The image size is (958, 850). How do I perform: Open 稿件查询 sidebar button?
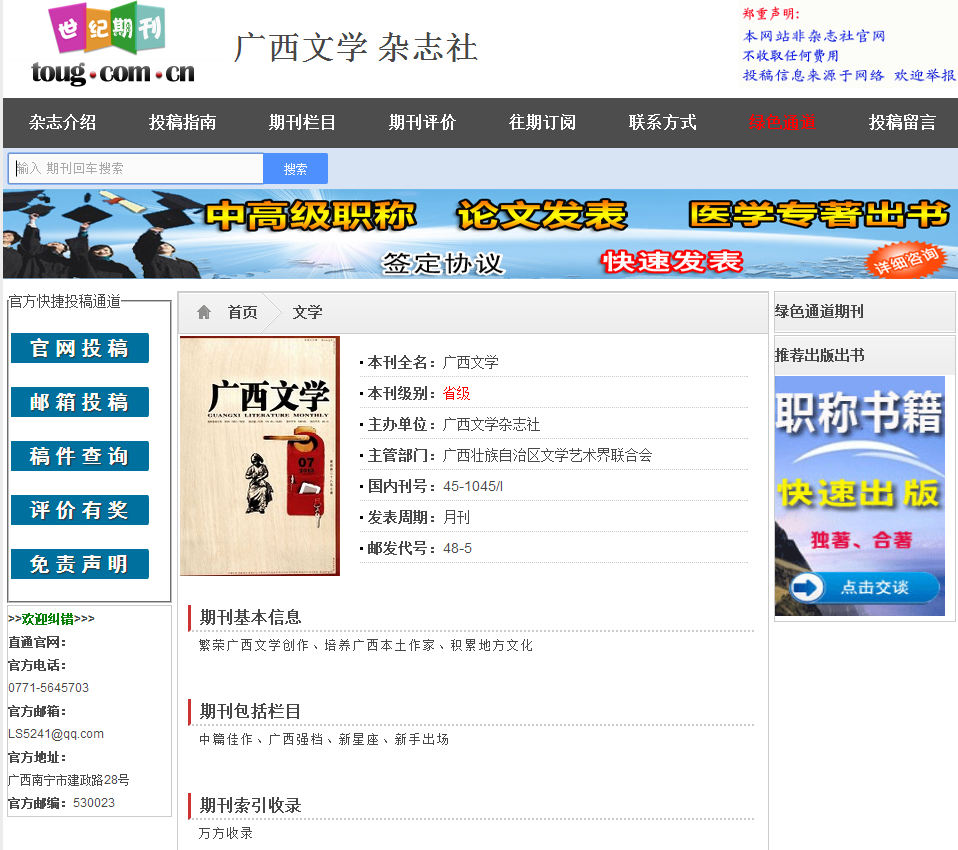click(80, 456)
